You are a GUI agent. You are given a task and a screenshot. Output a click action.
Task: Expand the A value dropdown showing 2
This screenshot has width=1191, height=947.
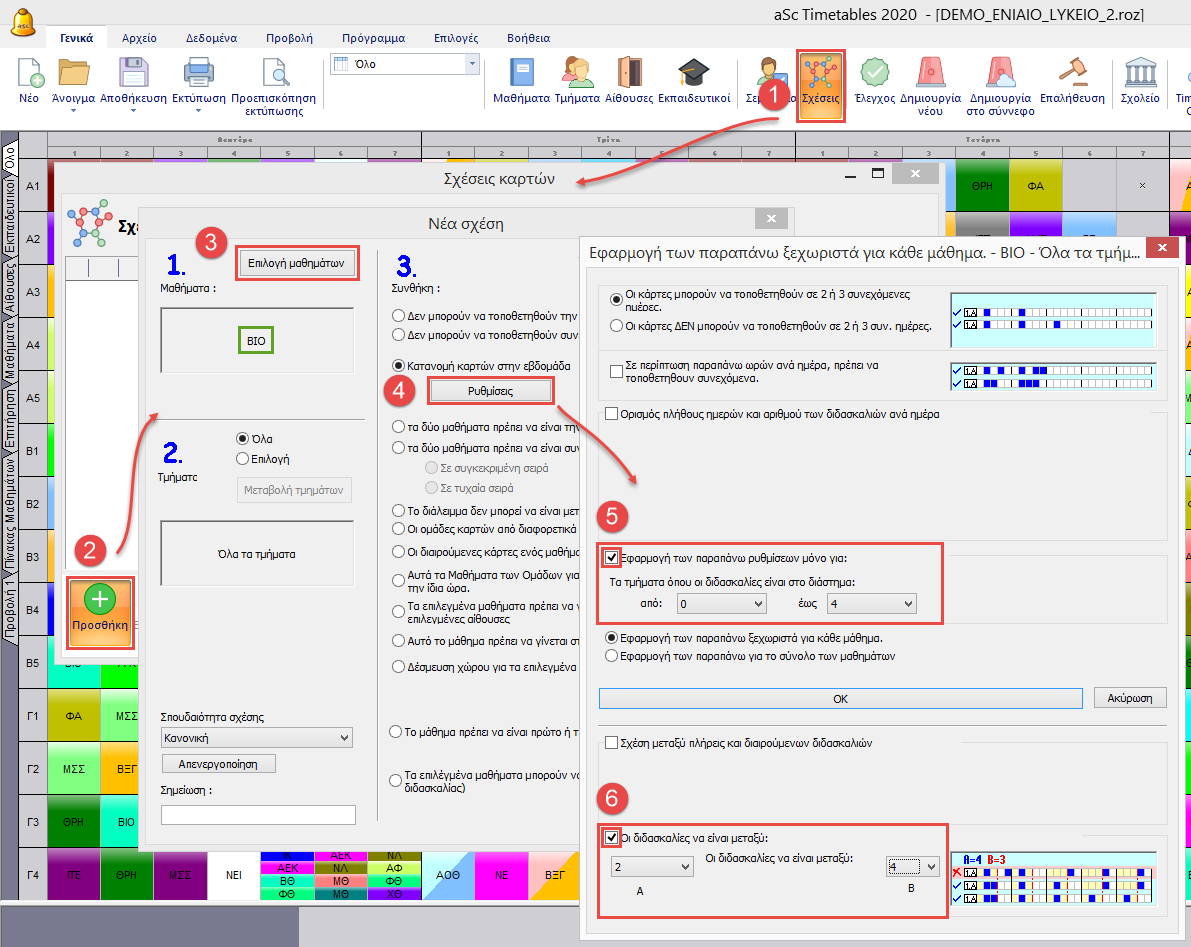[x=652, y=866]
